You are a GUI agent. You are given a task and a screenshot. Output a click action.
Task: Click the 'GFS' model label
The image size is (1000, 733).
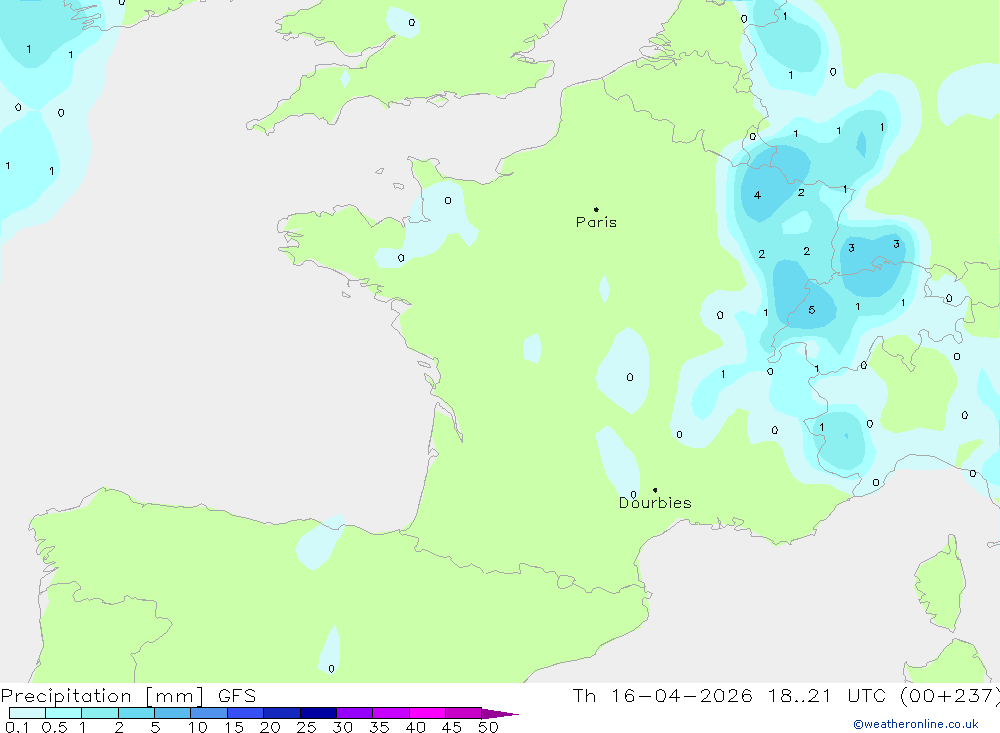tap(237, 696)
